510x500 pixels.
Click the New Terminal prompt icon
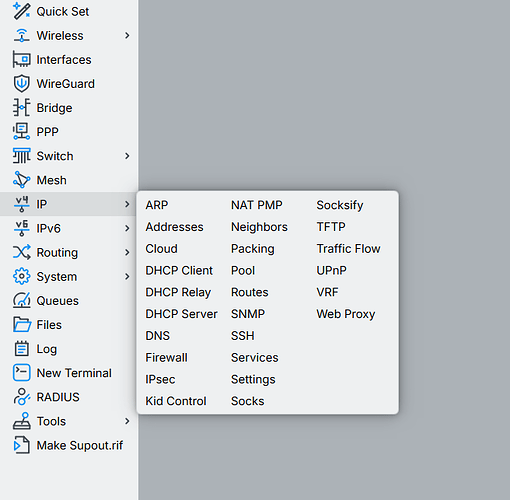tap(21, 373)
